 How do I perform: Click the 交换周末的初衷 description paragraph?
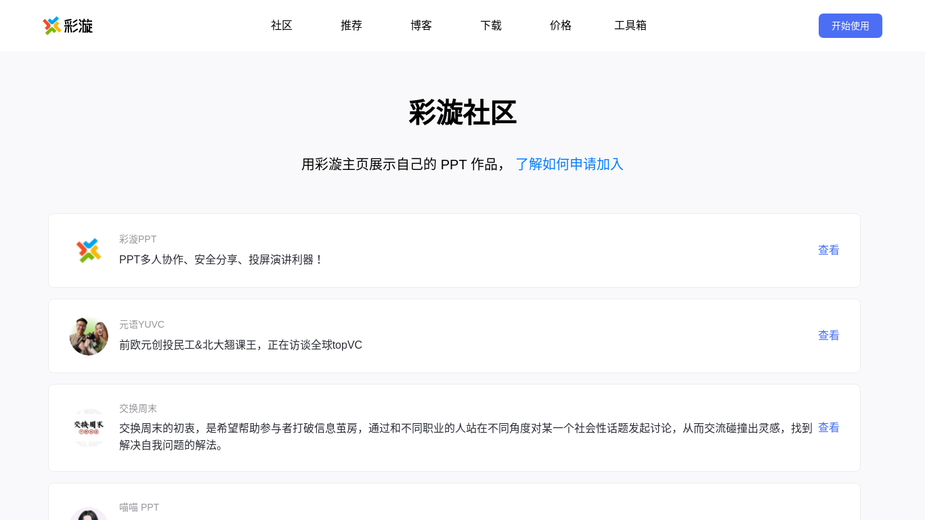[x=466, y=436]
